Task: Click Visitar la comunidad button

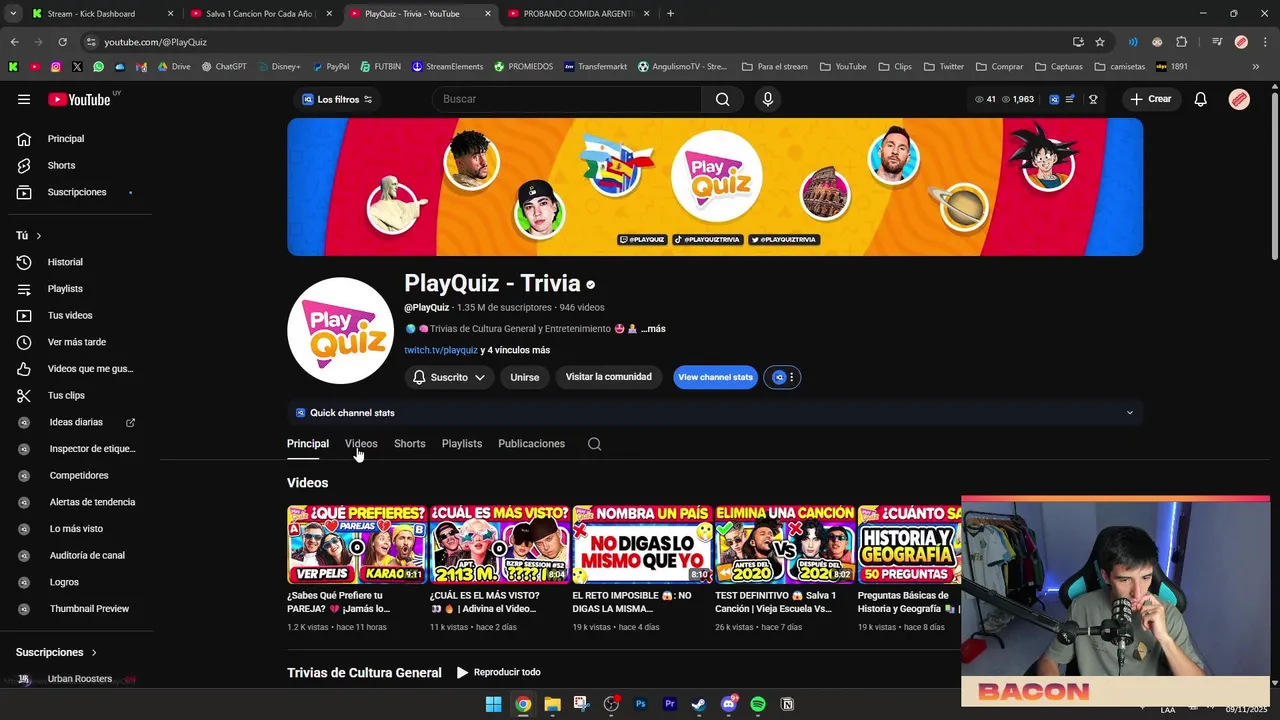Action: tap(608, 377)
